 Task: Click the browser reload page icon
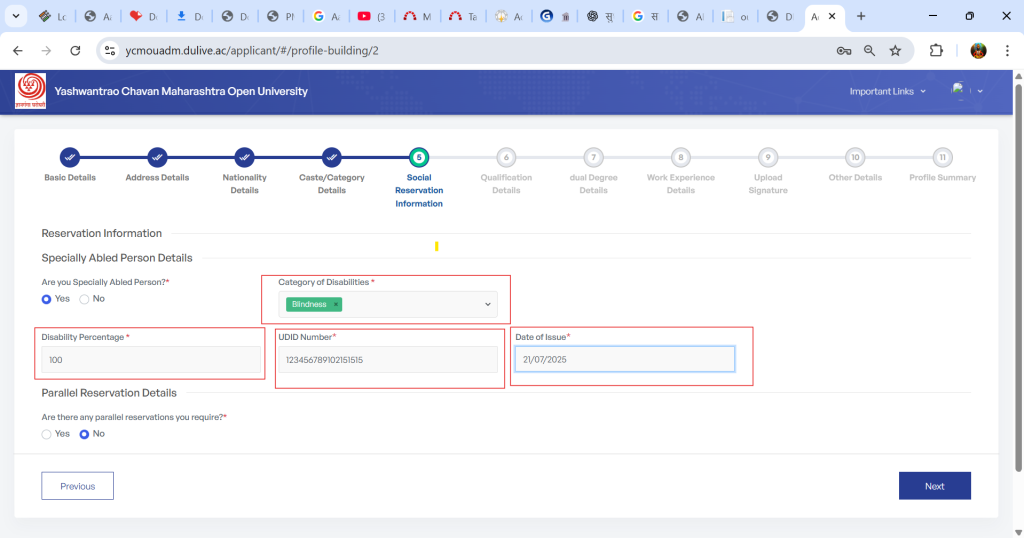(75, 50)
